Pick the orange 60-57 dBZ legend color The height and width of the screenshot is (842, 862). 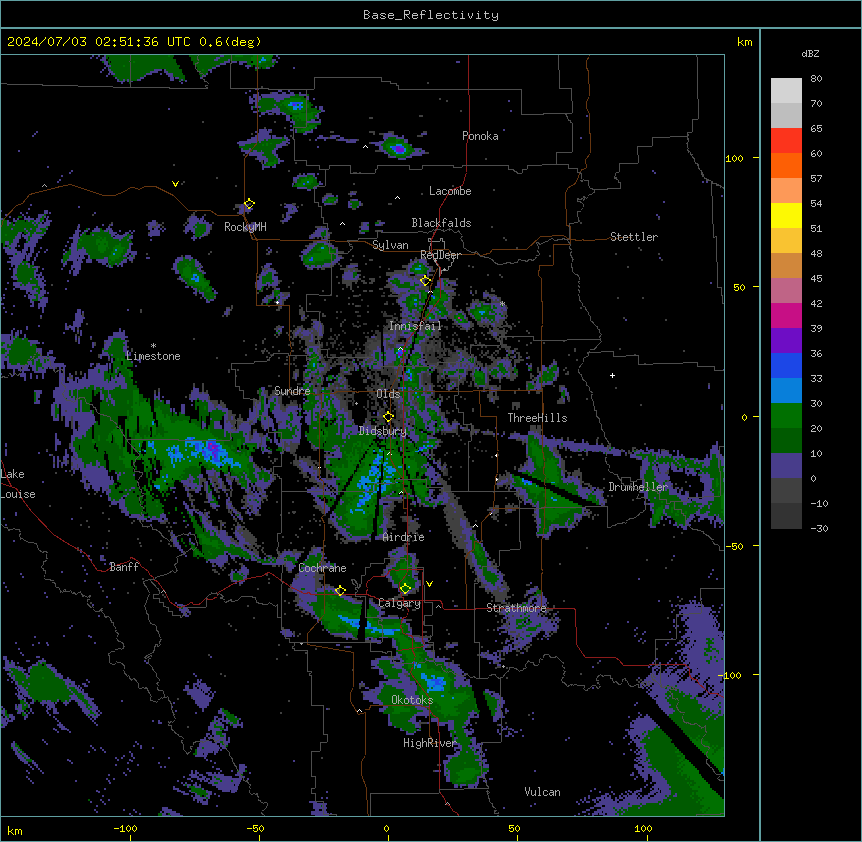pos(786,165)
